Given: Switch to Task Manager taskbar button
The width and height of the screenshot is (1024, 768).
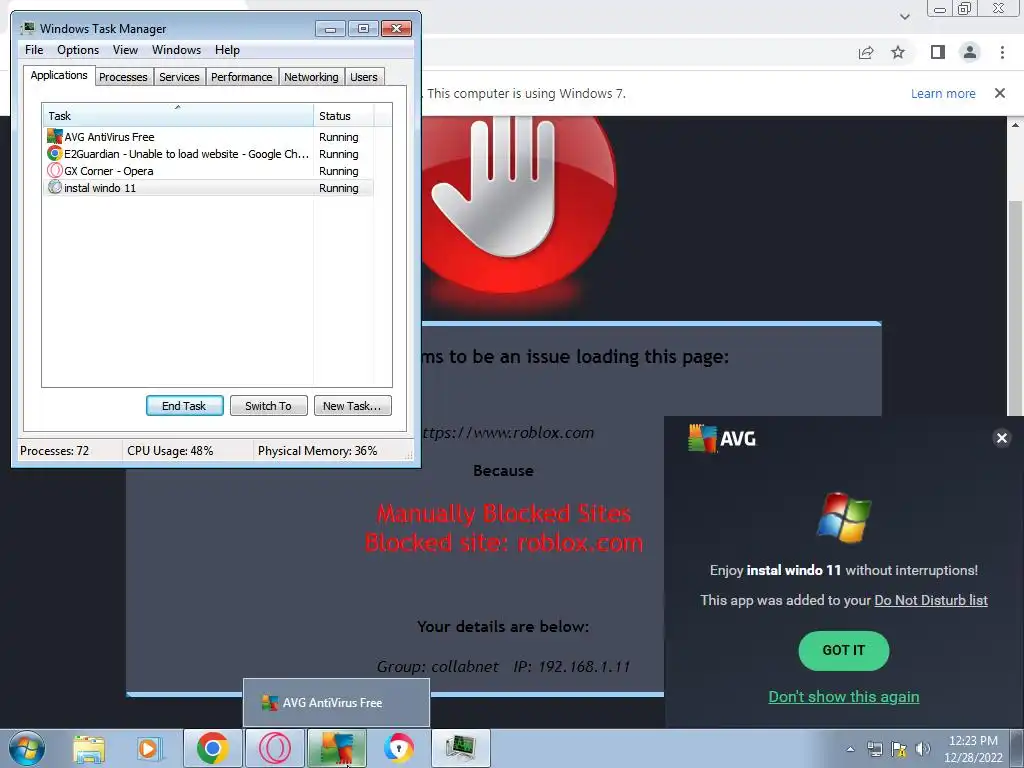Looking at the screenshot, I should 461,748.
